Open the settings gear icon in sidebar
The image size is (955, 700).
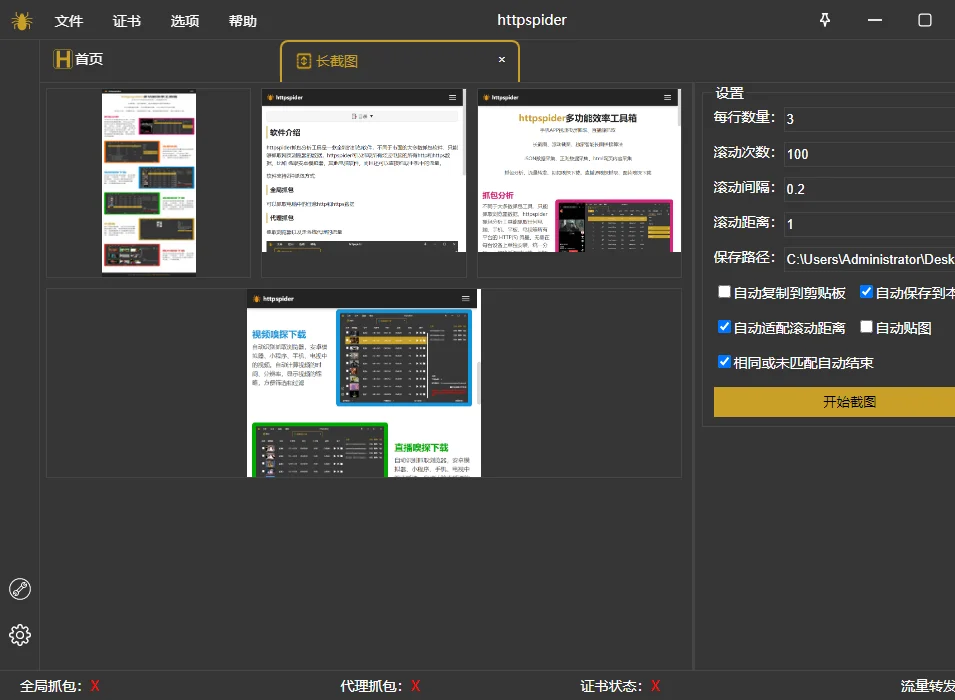coord(20,635)
